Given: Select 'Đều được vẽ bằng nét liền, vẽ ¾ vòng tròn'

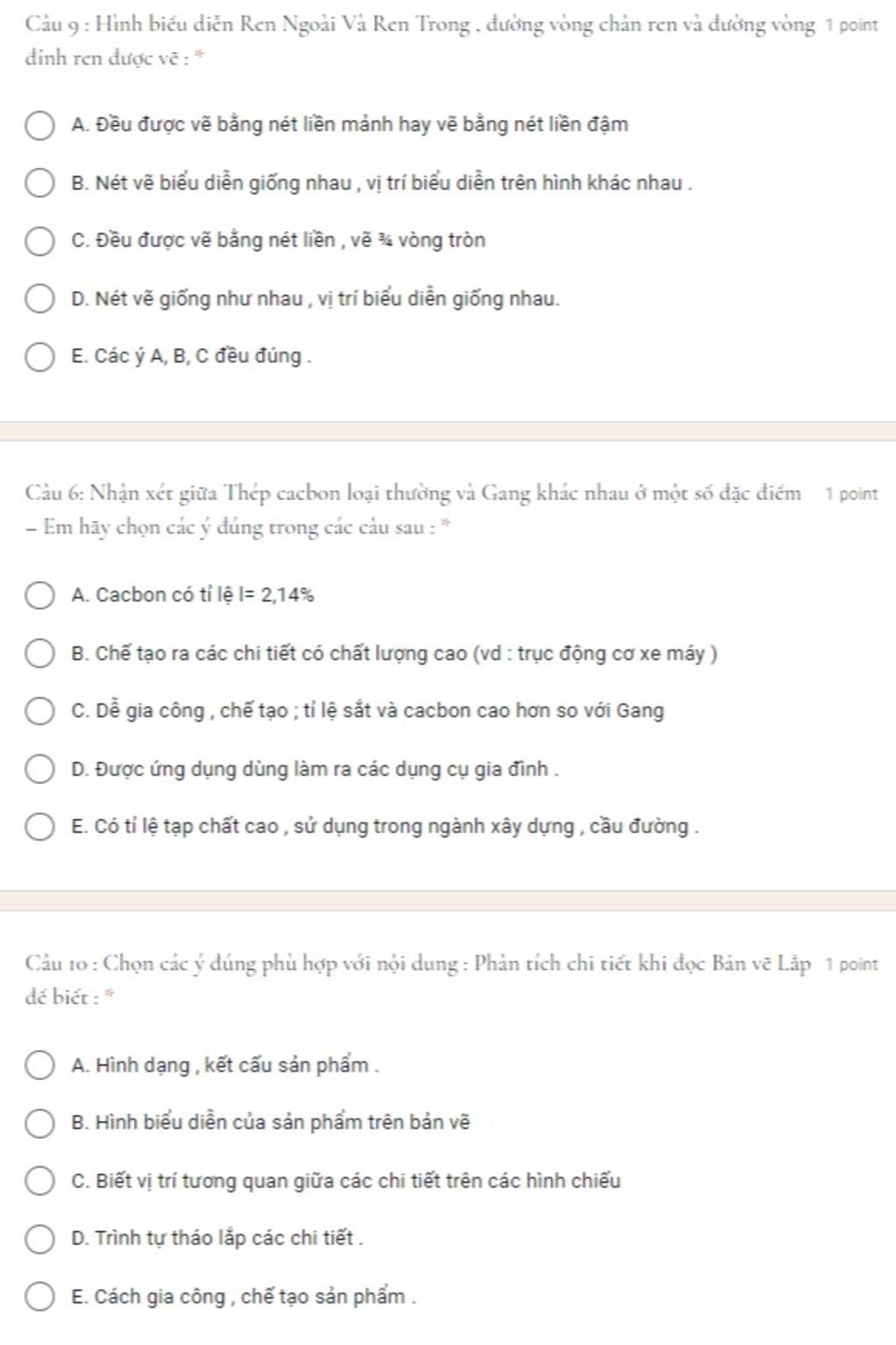Looking at the screenshot, I should click(38, 241).
